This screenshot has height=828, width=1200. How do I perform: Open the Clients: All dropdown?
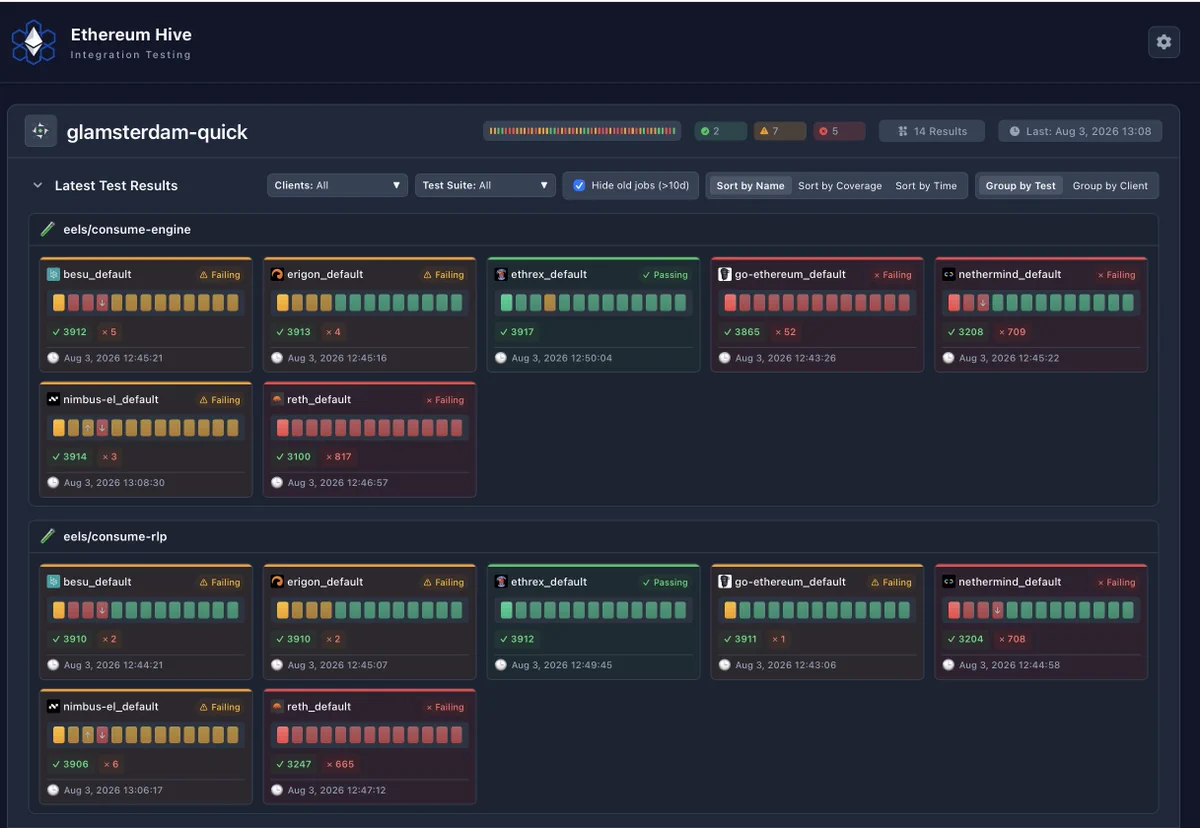pos(337,185)
